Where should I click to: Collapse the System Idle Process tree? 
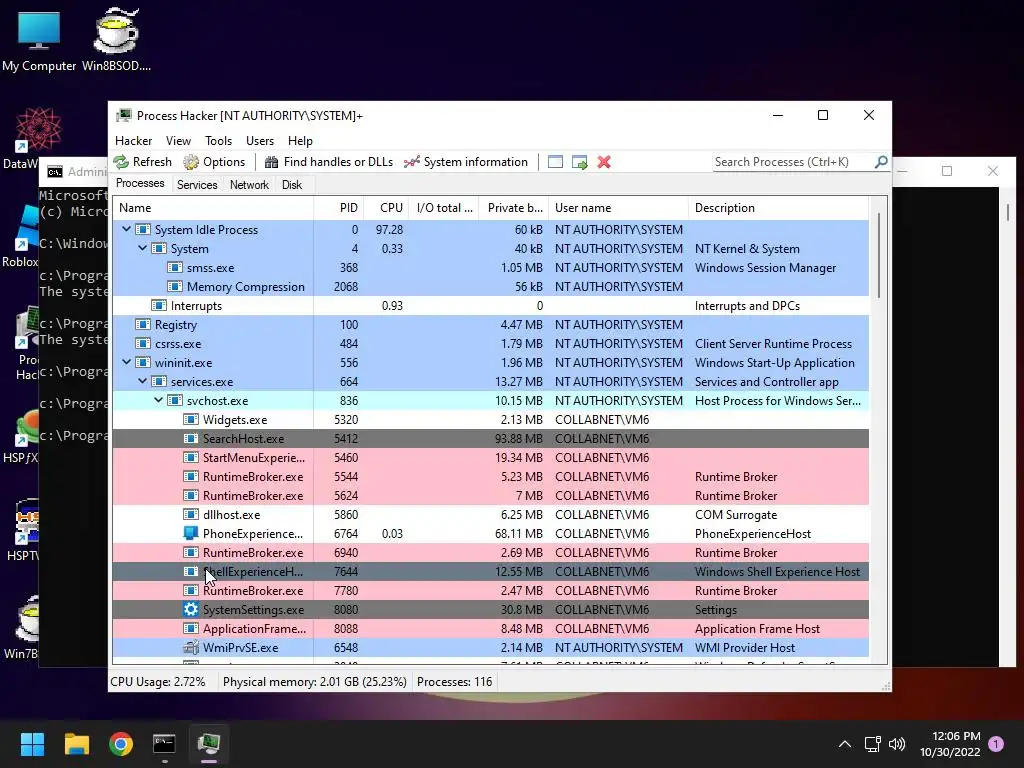click(127, 229)
